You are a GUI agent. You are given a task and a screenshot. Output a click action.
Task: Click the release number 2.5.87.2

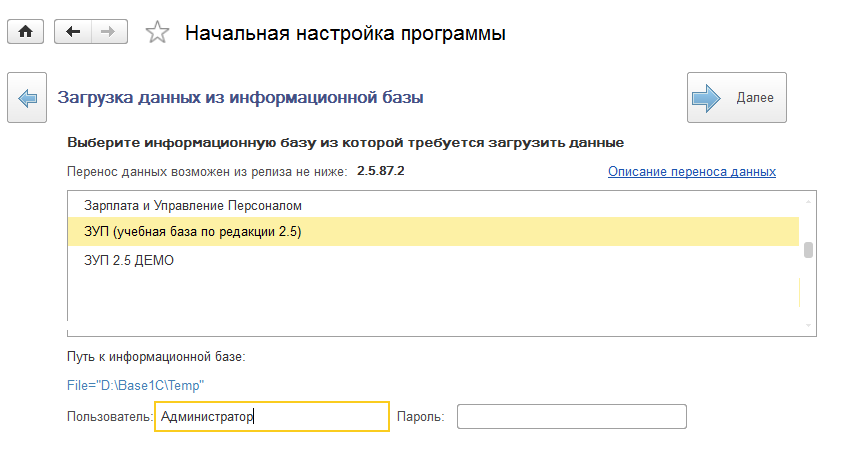tap(381, 171)
